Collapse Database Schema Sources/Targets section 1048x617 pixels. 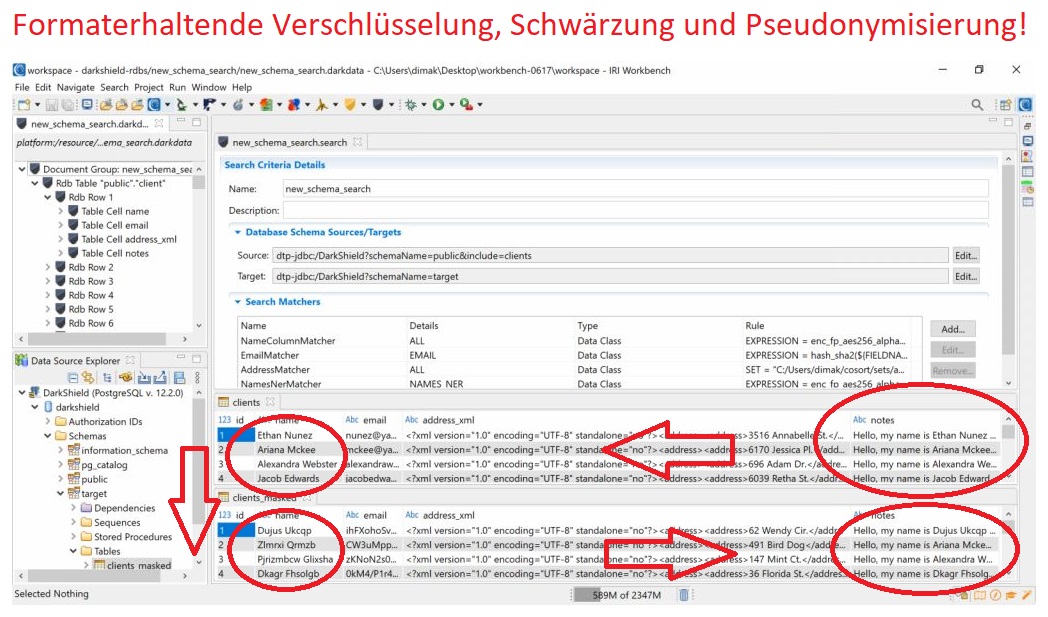pos(237,232)
